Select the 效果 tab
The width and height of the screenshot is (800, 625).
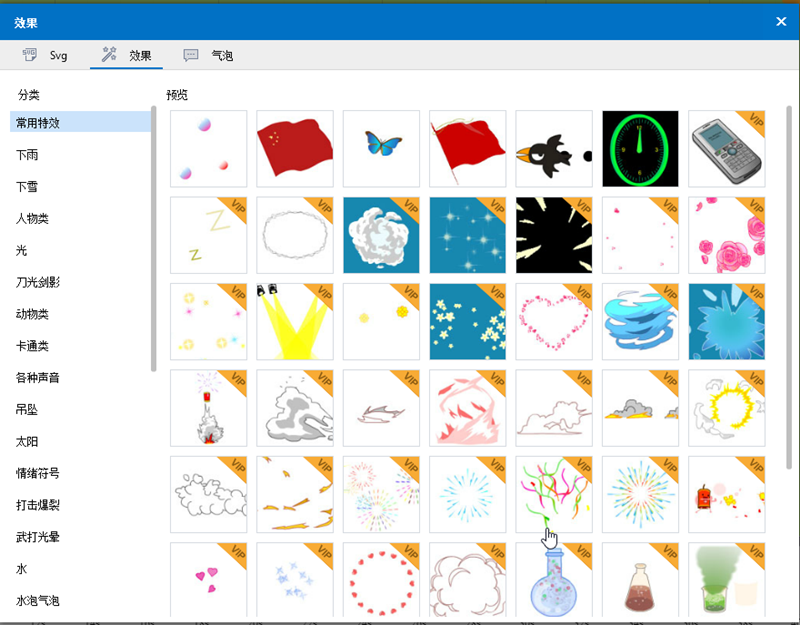[127, 55]
